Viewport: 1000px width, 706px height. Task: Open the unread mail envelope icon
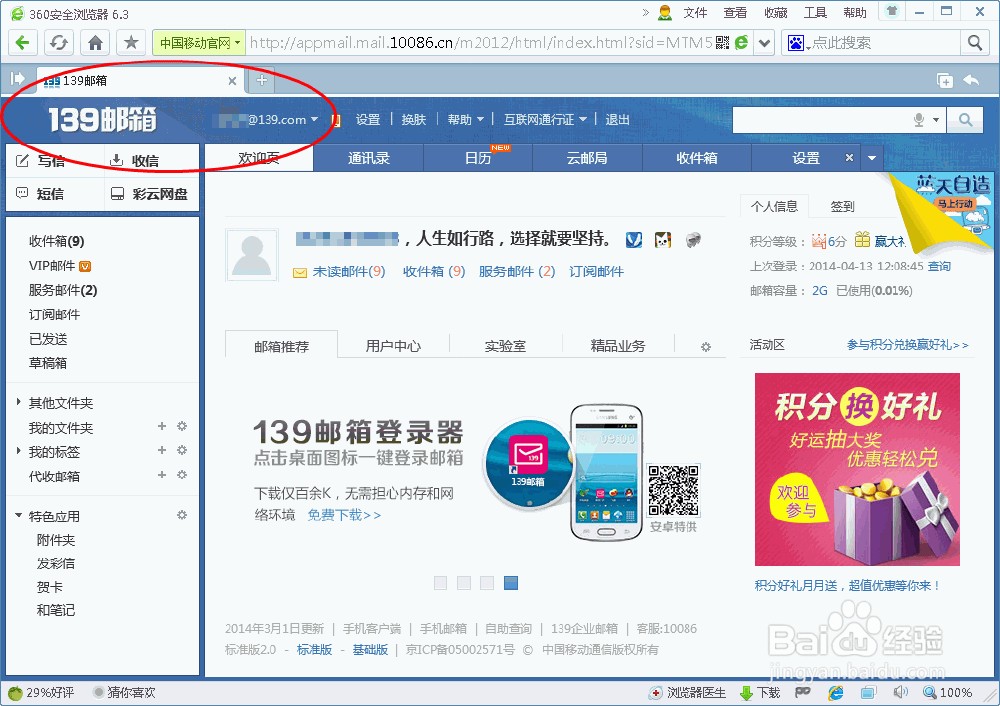click(300, 273)
